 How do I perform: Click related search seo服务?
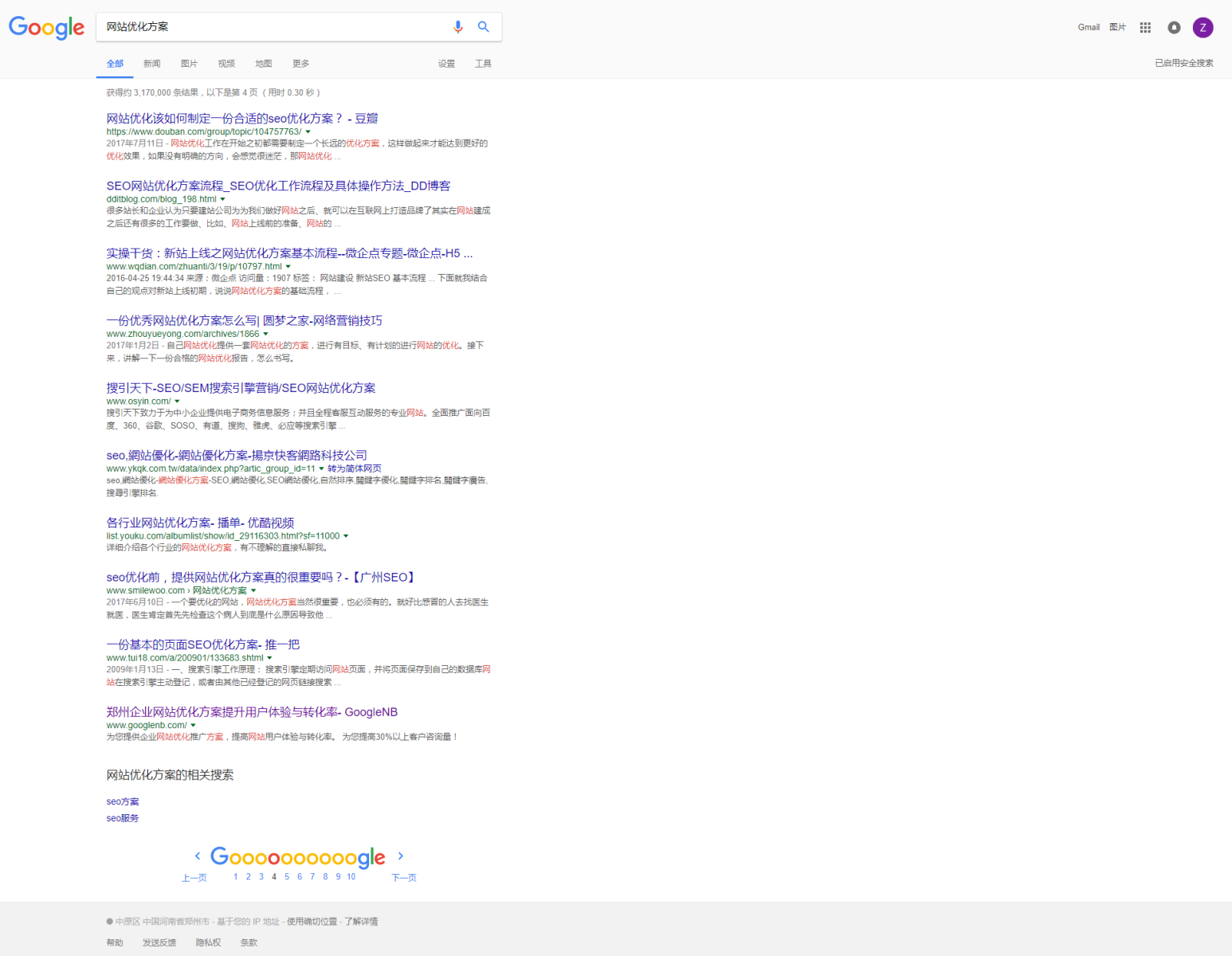click(x=123, y=818)
